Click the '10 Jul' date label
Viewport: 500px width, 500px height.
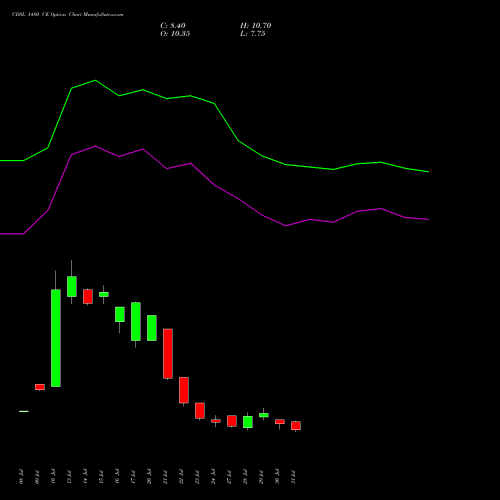click(53, 477)
